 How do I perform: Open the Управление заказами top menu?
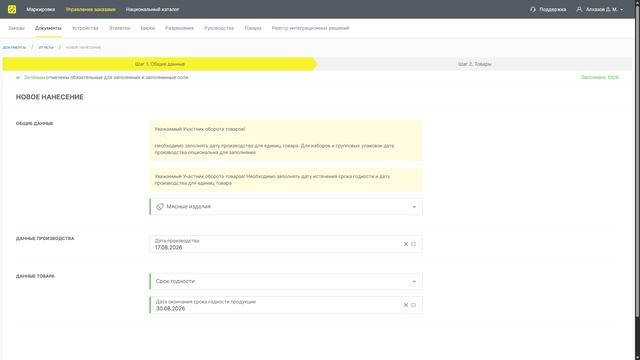(x=91, y=9)
